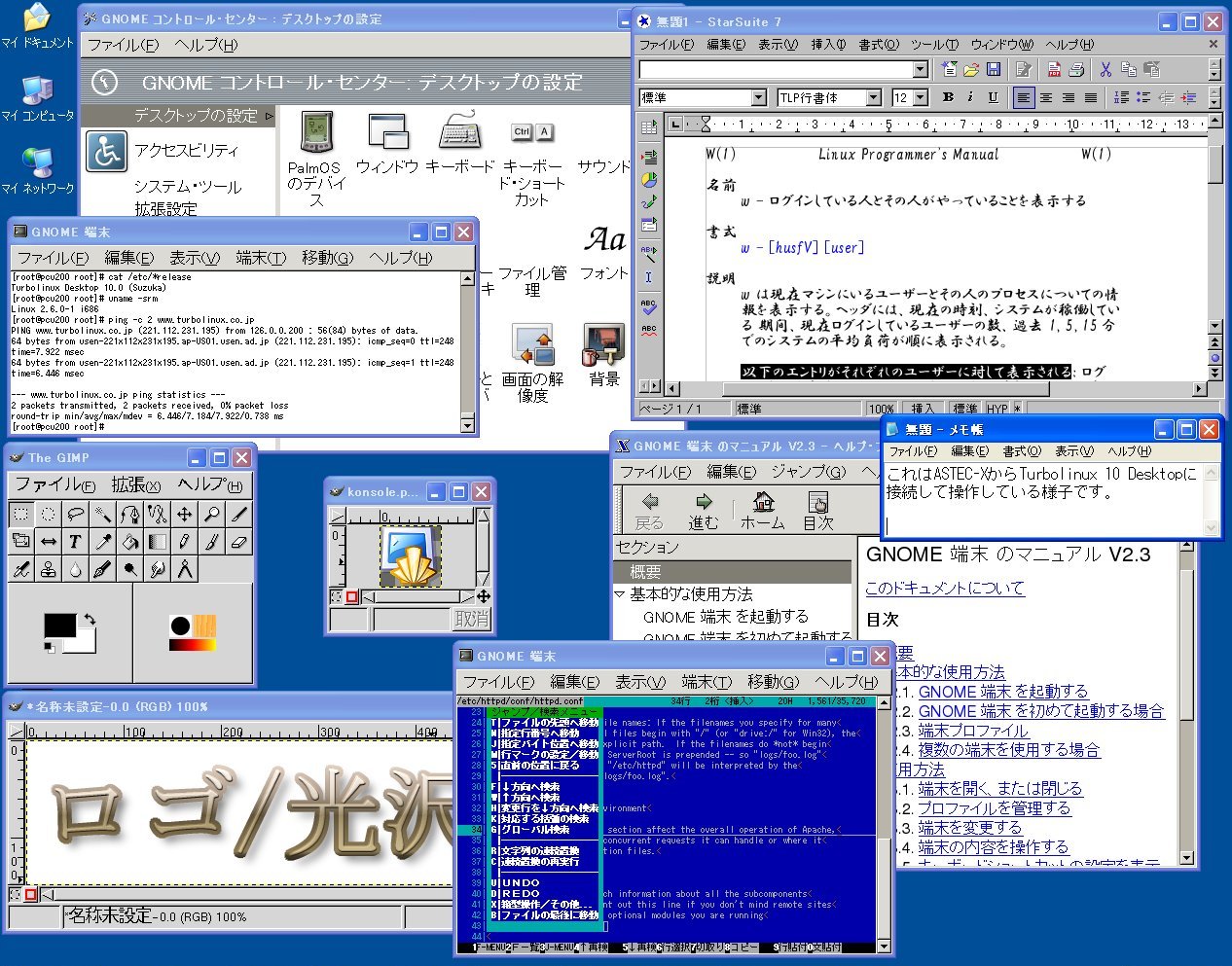Open the font size 12 dropdown
1232x966 pixels.
pos(921,97)
